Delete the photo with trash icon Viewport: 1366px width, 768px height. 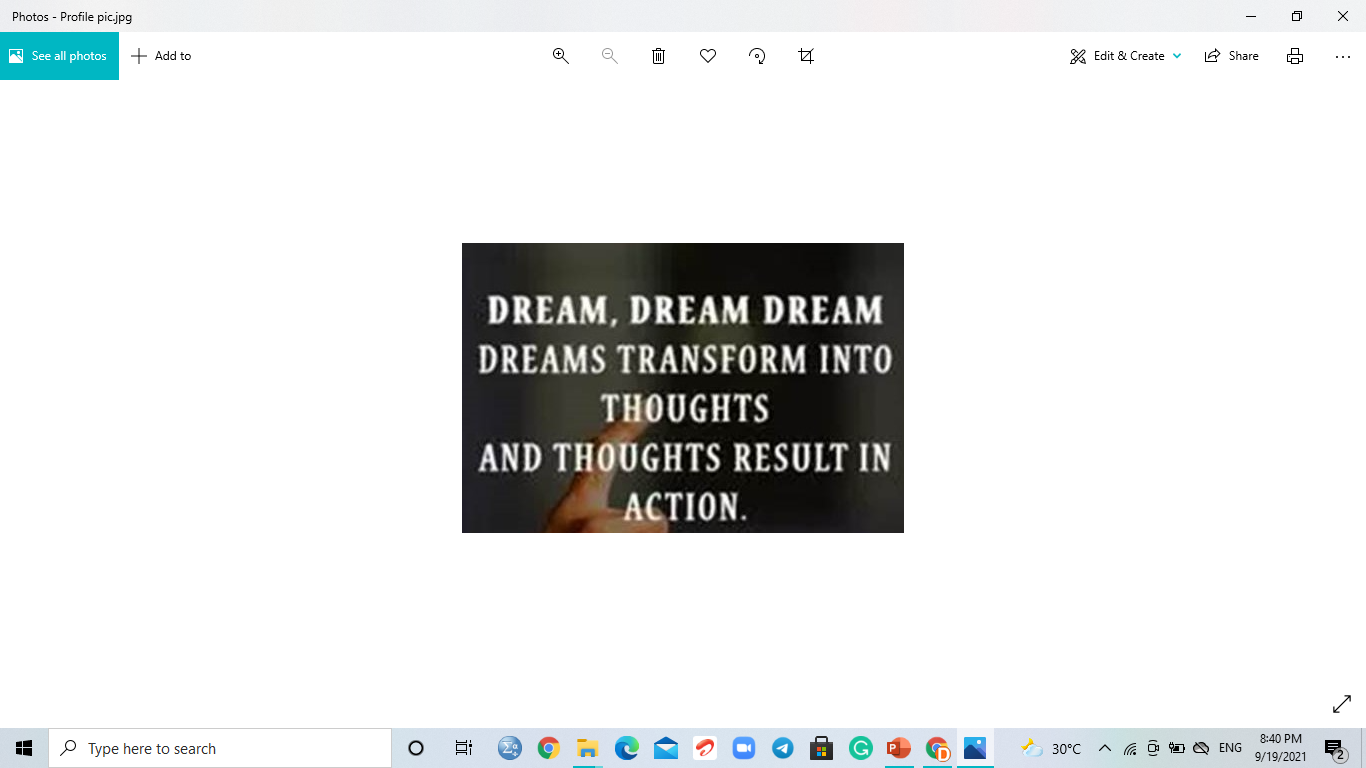tap(658, 56)
